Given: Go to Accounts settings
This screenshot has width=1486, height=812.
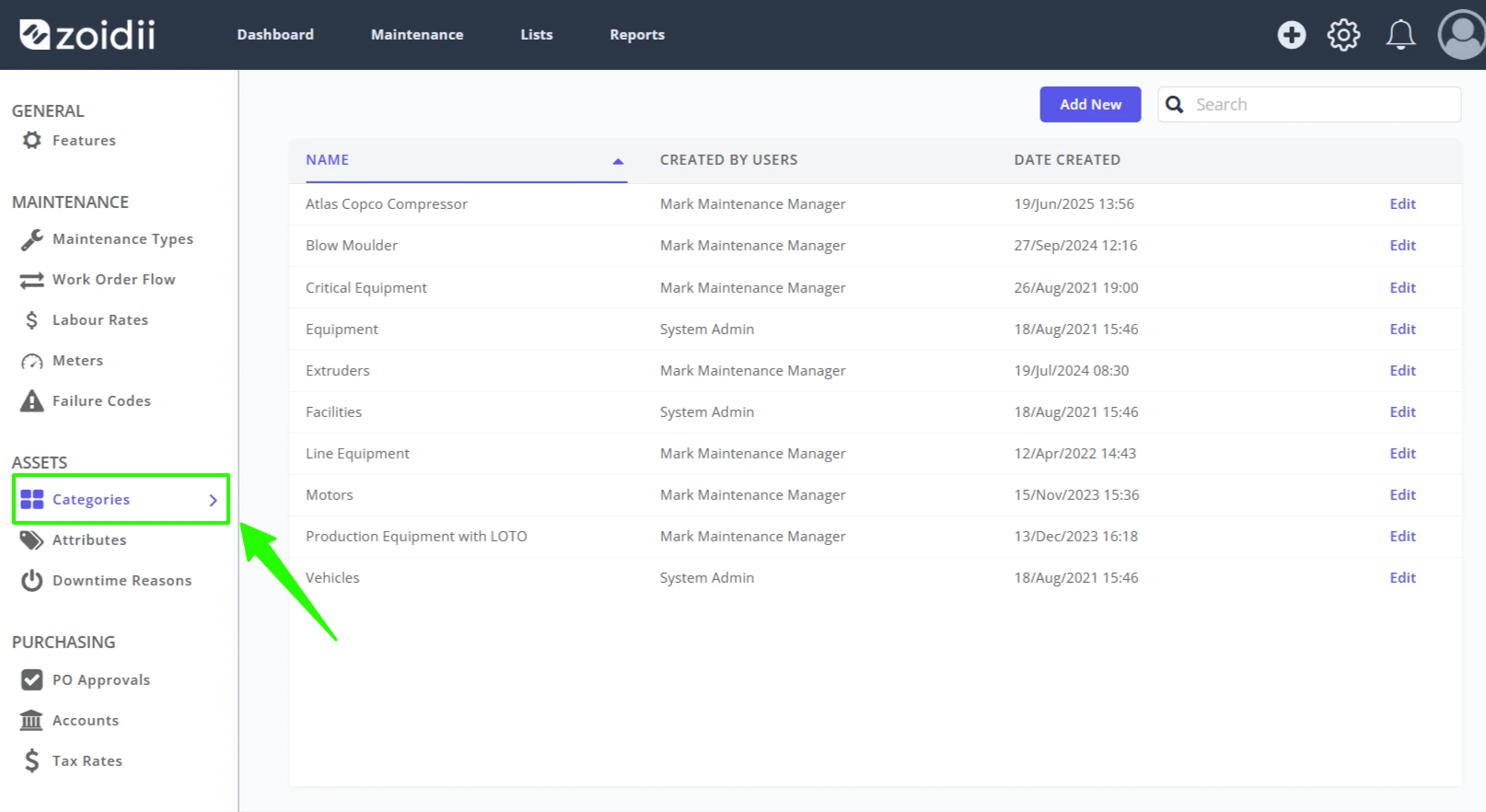Looking at the screenshot, I should (85, 721).
